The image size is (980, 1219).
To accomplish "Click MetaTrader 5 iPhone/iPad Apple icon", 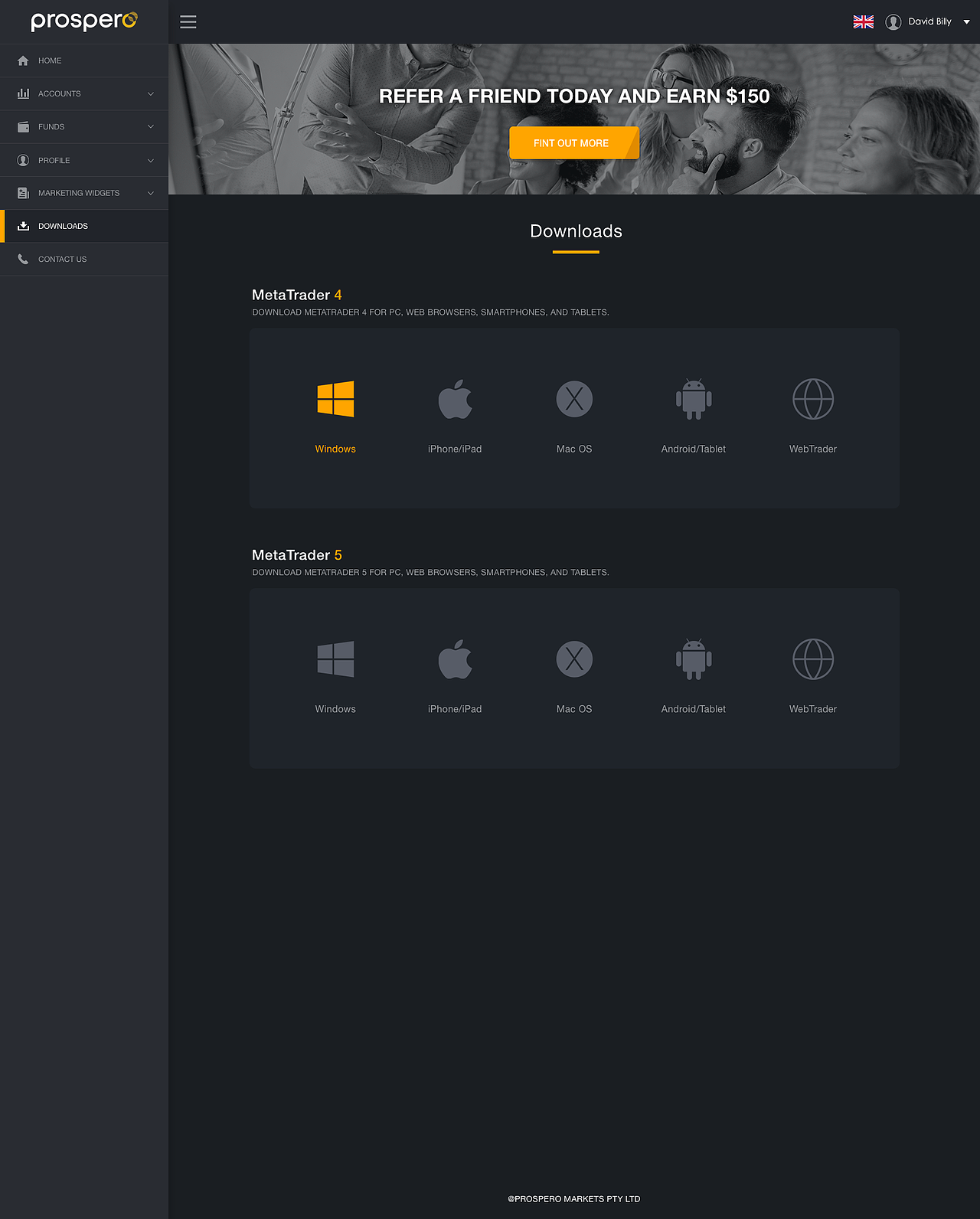I will [455, 659].
